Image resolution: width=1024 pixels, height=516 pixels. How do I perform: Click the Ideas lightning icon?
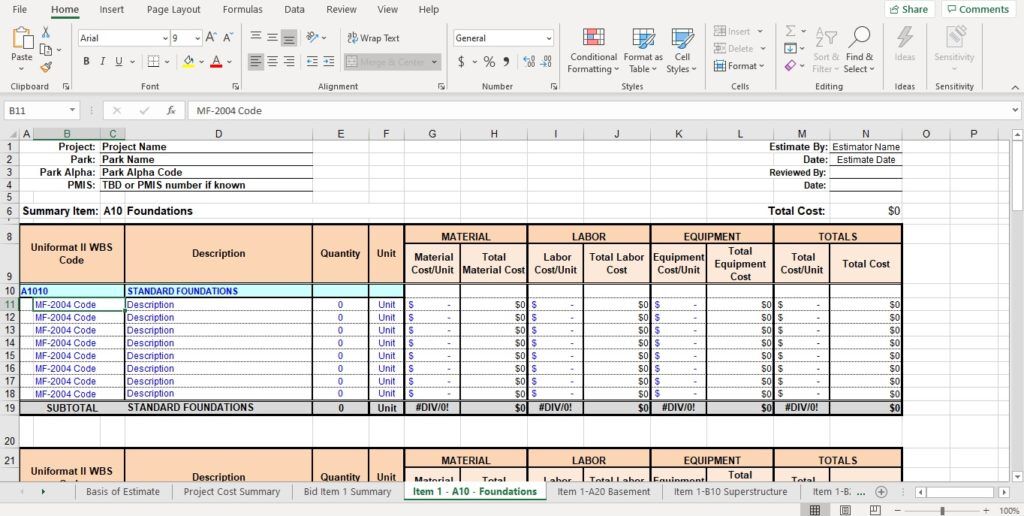coord(904,38)
